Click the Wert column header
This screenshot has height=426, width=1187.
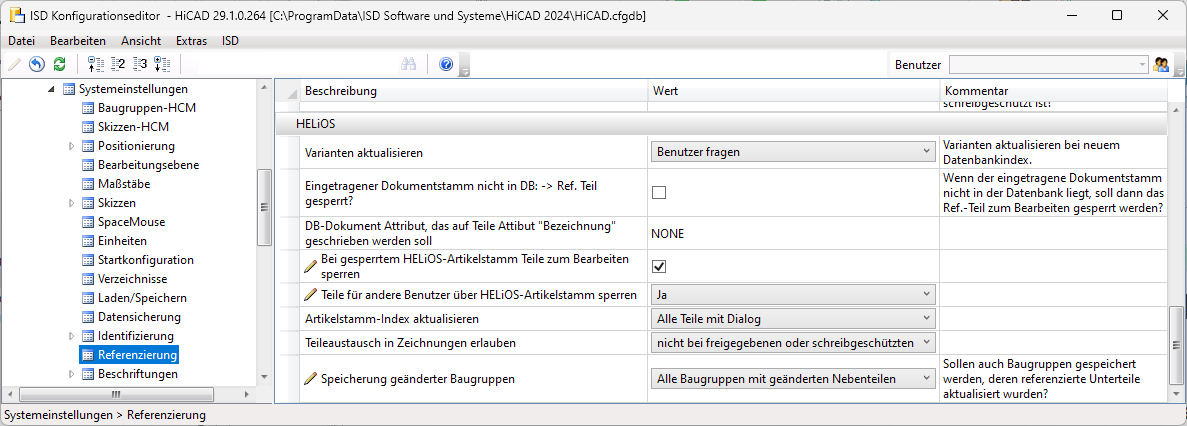pos(793,91)
